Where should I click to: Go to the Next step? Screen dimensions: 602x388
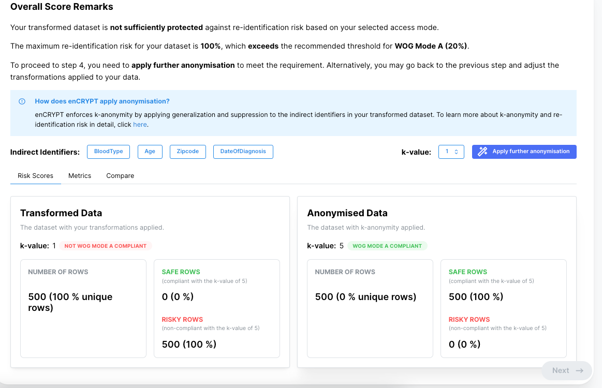567,371
